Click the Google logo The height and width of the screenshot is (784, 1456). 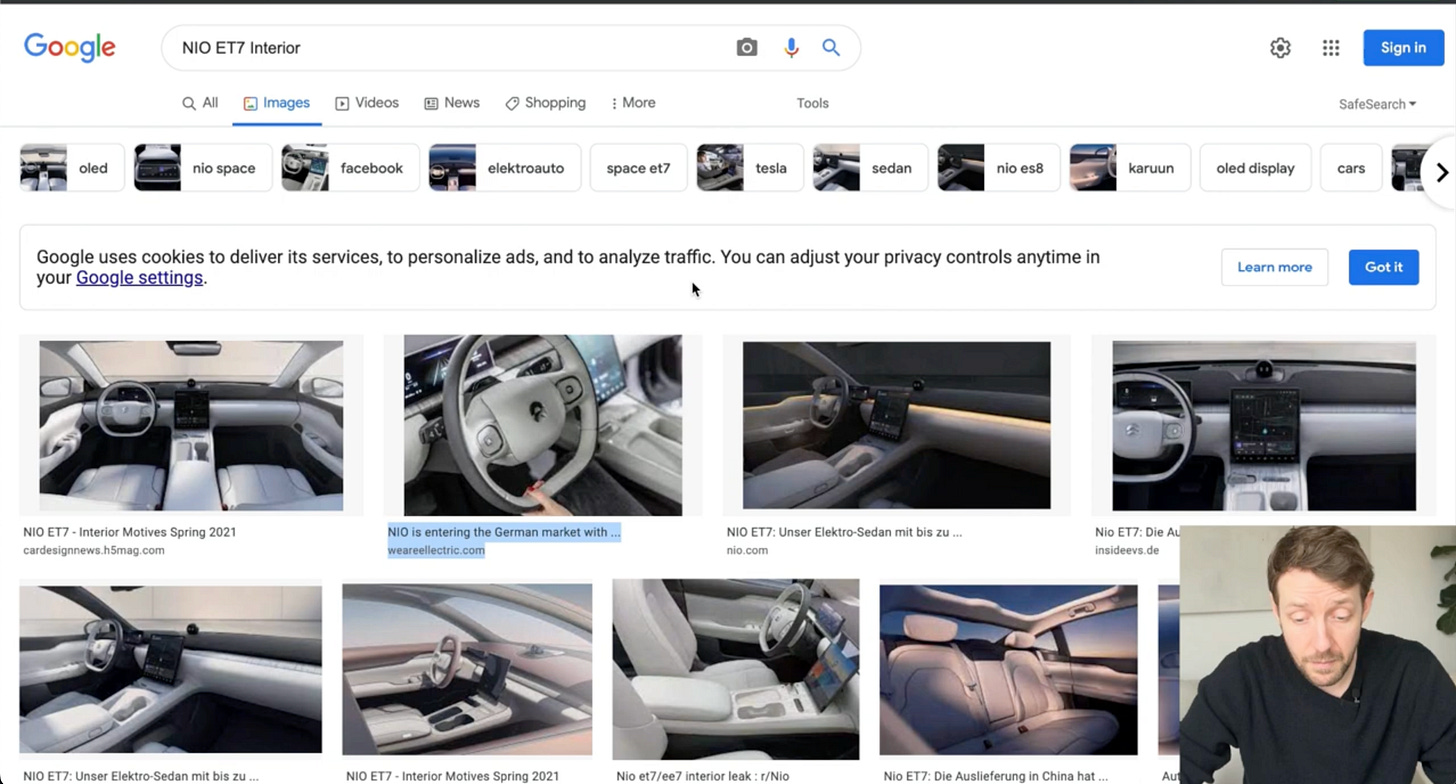point(70,47)
